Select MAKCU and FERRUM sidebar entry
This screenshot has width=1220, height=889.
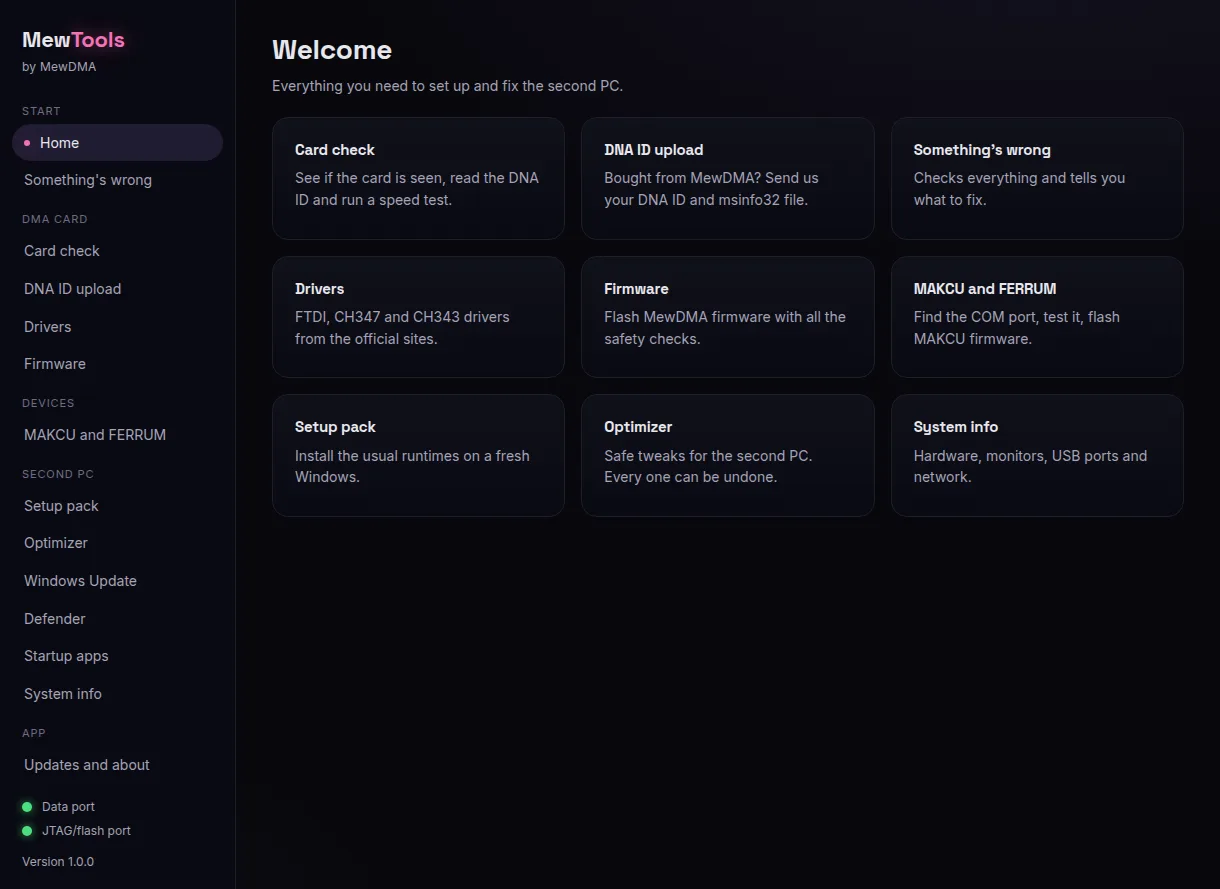(x=117, y=435)
